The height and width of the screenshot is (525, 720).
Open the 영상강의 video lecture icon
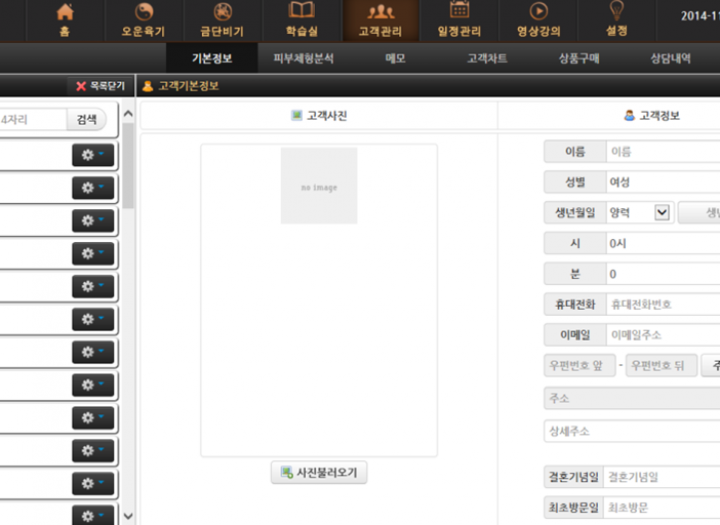point(538,13)
